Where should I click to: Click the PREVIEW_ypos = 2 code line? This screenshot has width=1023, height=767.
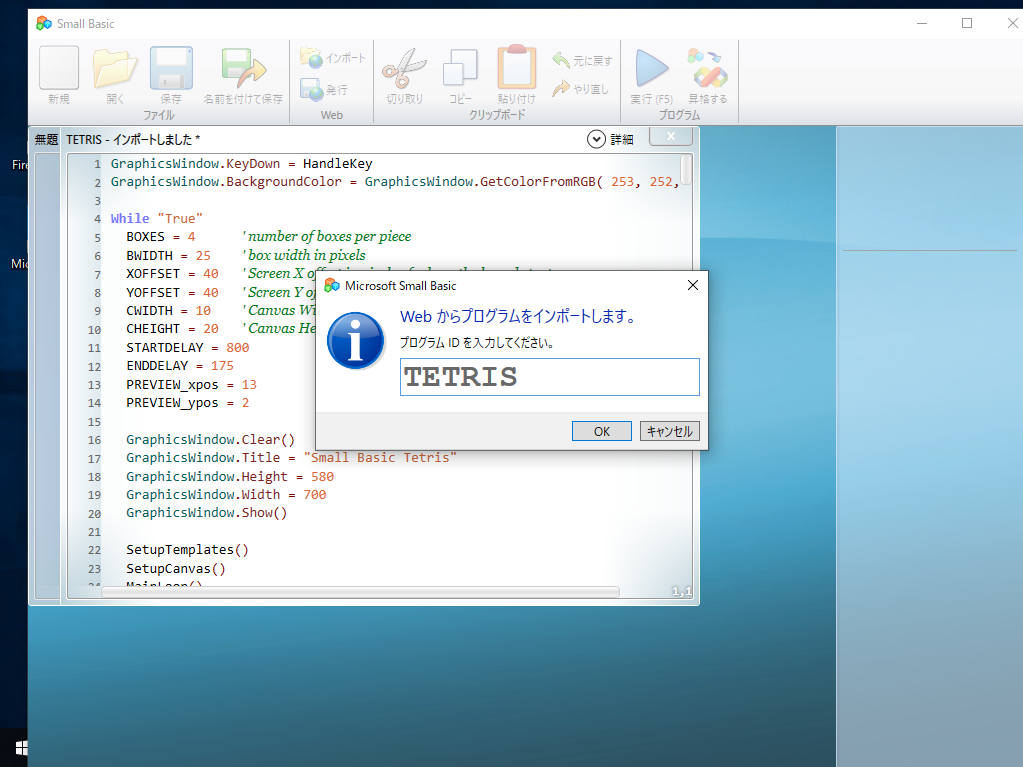click(188, 403)
